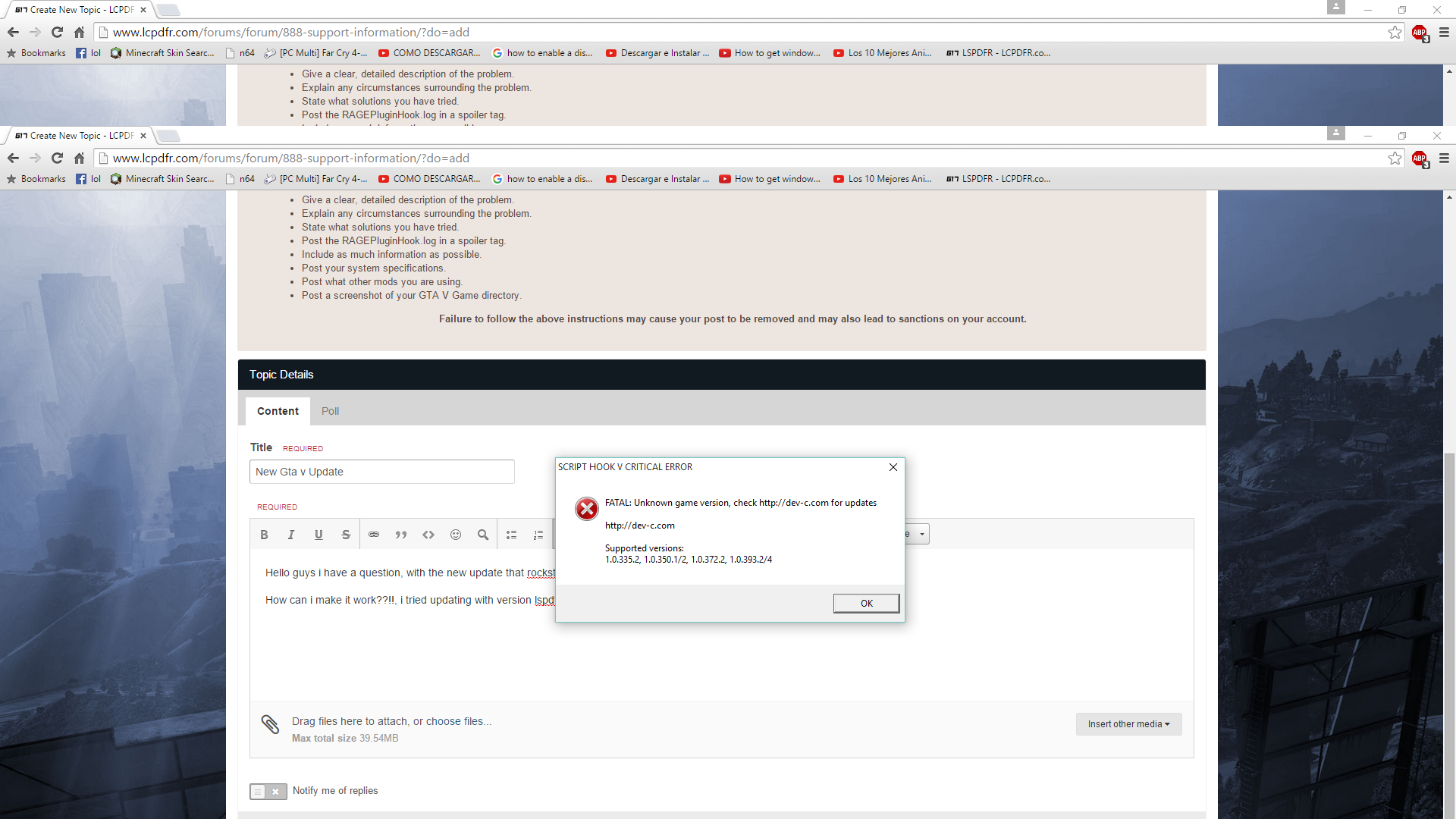This screenshot has height=819, width=1456.
Task: Insert a link with the chain icon
Action: (374, 535)
